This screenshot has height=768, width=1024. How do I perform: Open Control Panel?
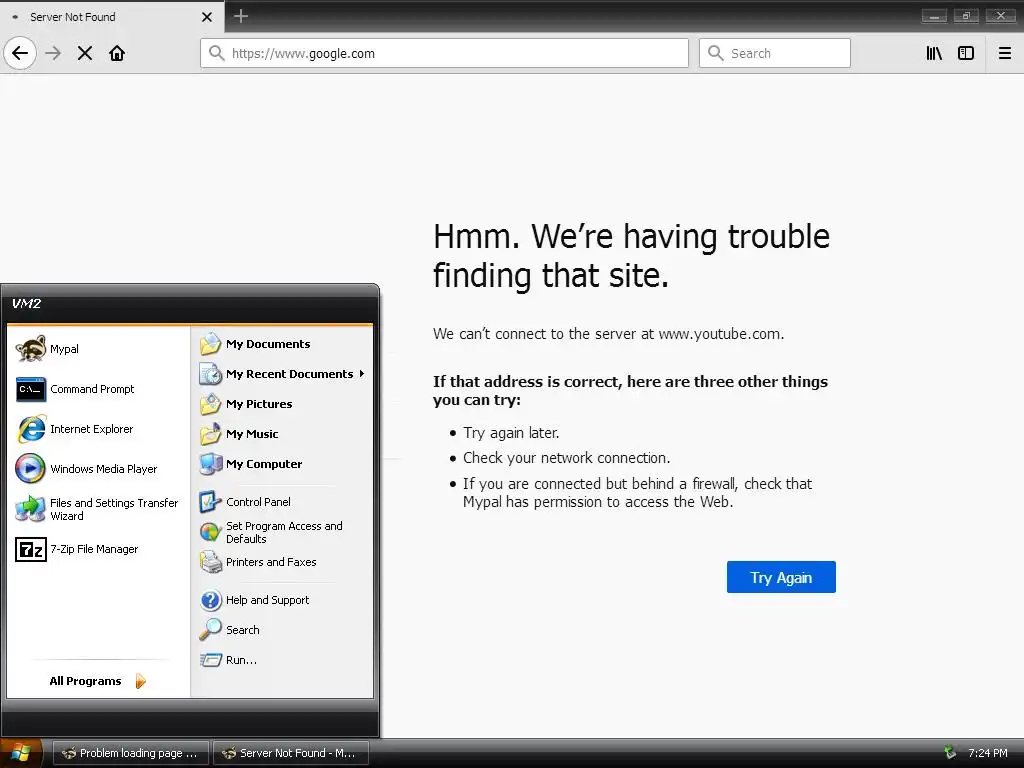(282, 502)
